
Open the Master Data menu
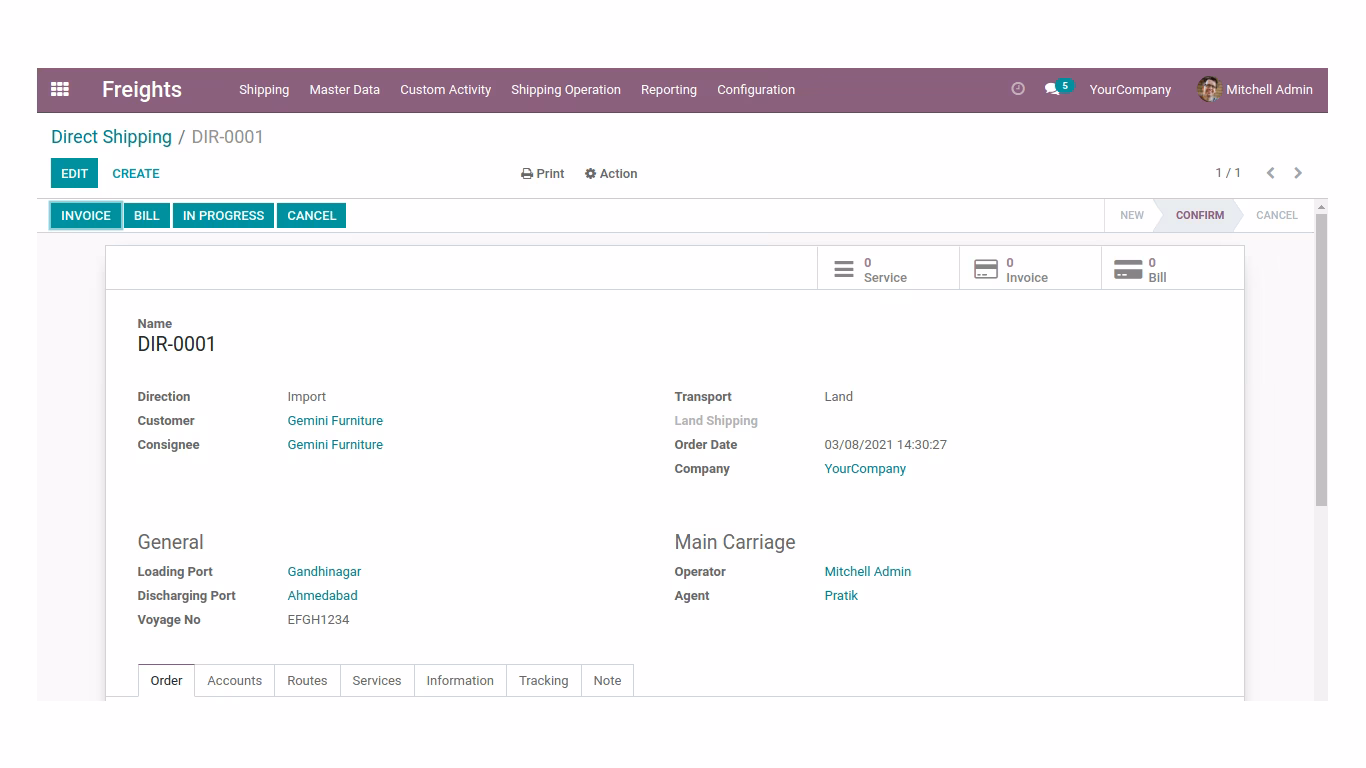tap(344, 89)
